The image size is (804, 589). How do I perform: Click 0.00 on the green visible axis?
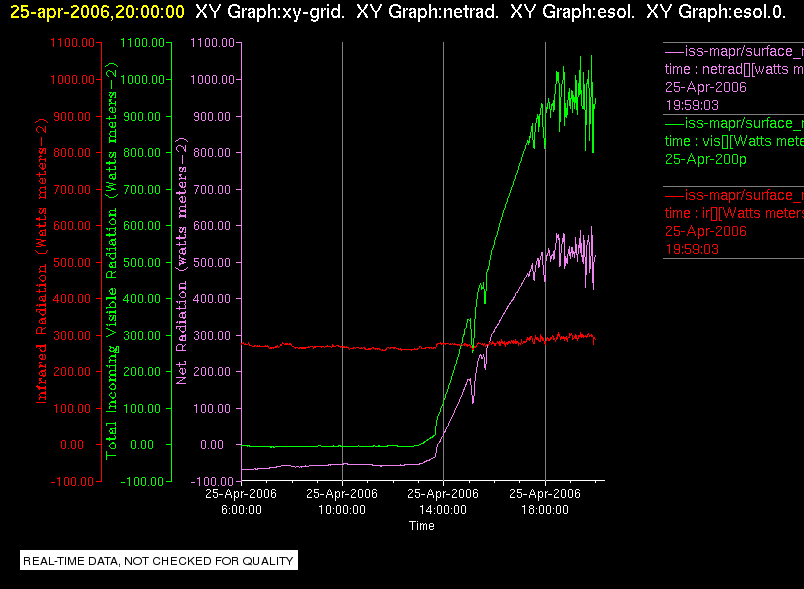(142, 445)
